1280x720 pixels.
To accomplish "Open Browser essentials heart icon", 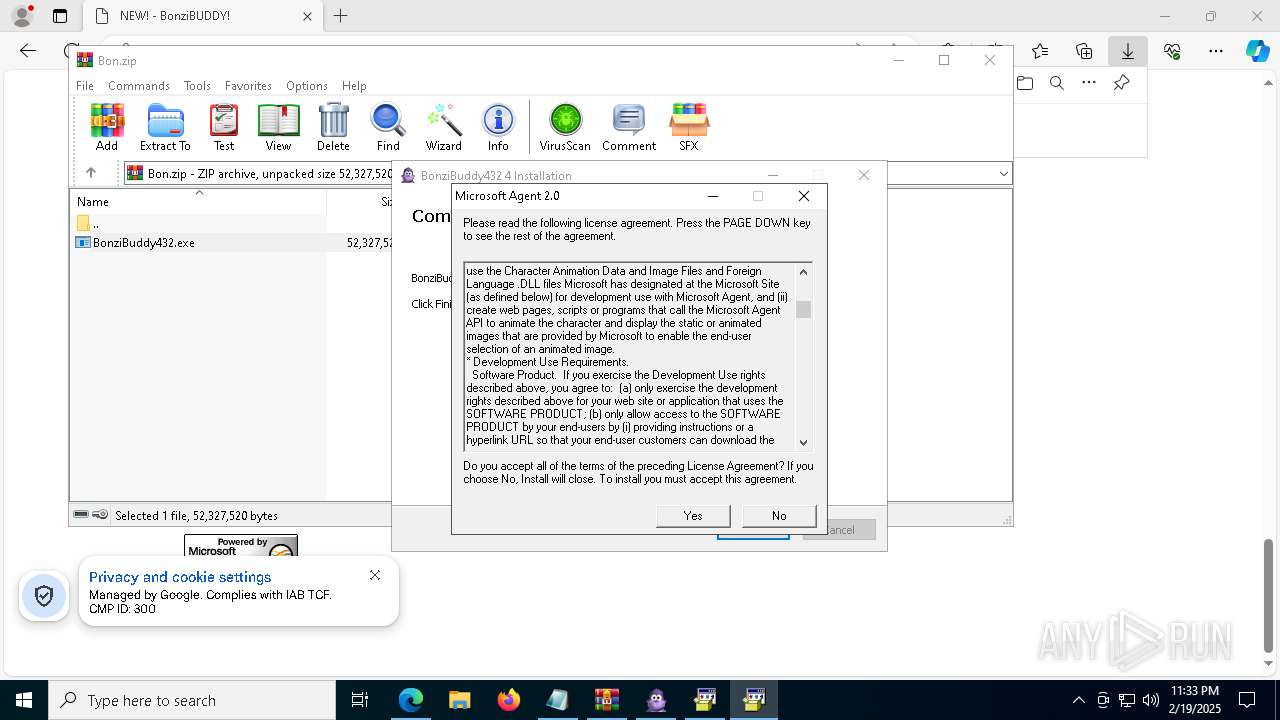I will pyautogui.click(x=1172, y=51).
